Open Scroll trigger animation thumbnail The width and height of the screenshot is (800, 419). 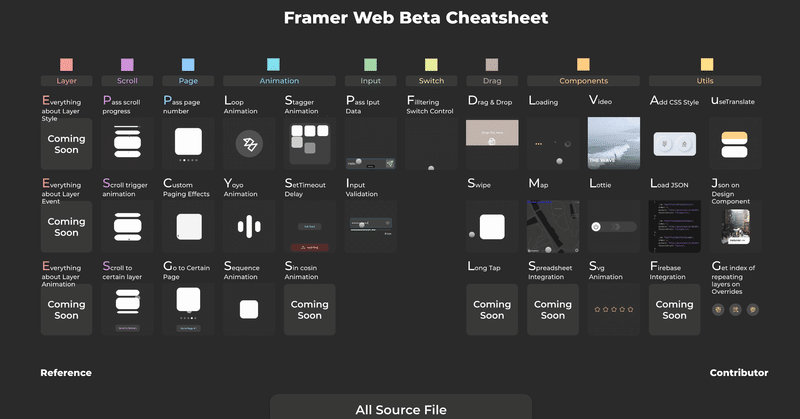click(127, 227)
